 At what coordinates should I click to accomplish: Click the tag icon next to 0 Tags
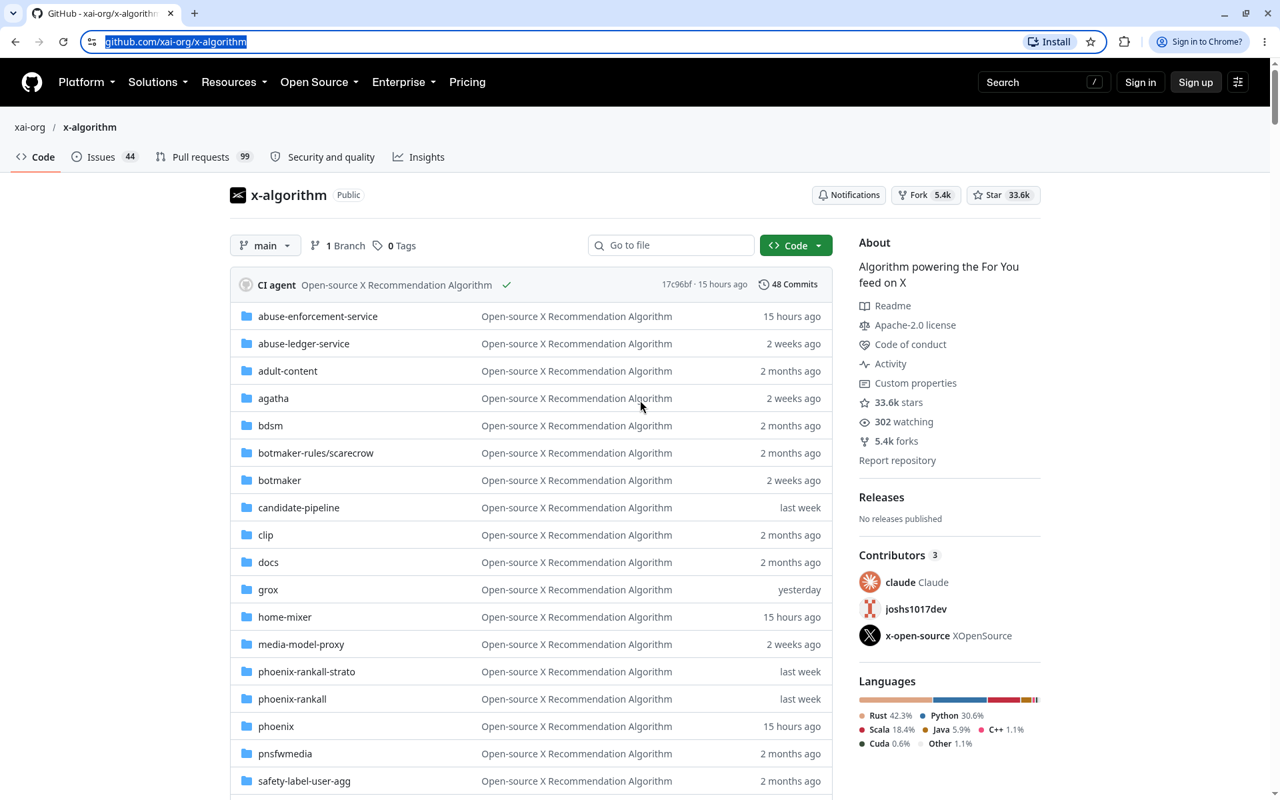[x=377, y=246]
